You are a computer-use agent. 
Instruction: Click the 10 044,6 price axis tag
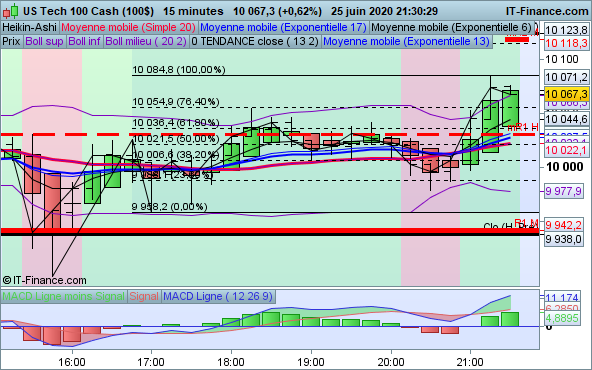(566, 119)
